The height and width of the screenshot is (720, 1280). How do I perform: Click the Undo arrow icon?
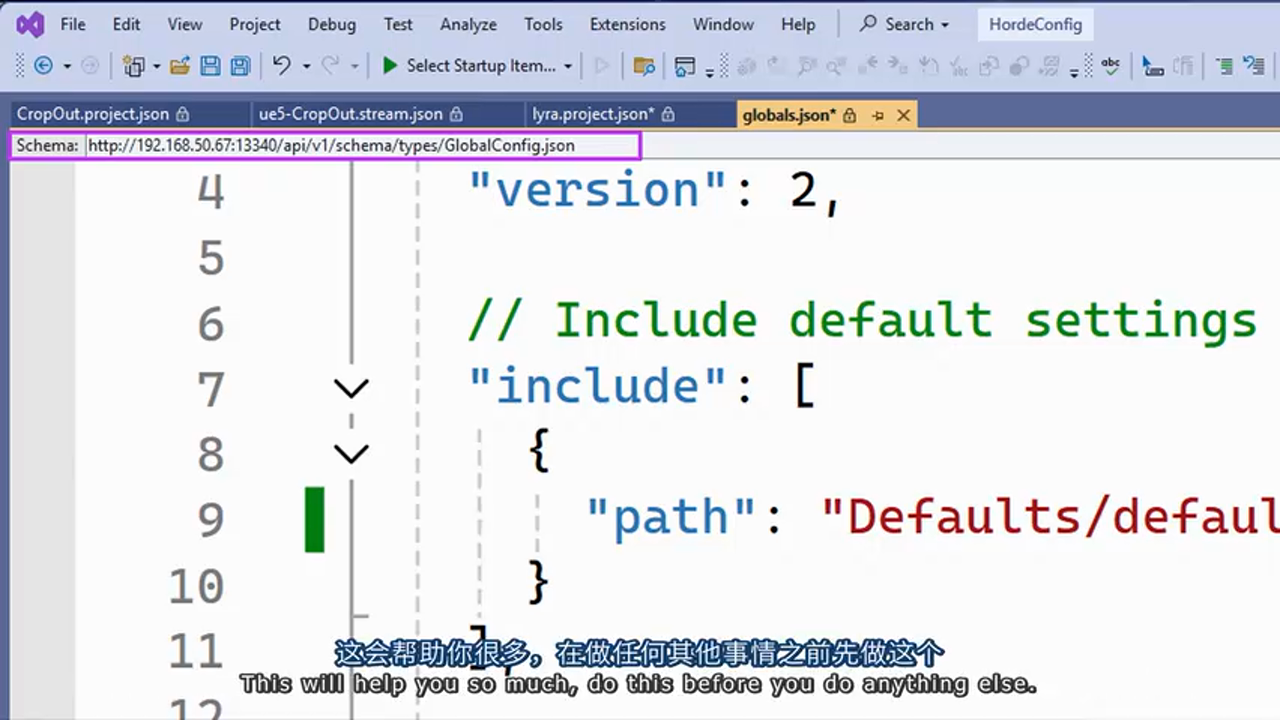(282, 66)
